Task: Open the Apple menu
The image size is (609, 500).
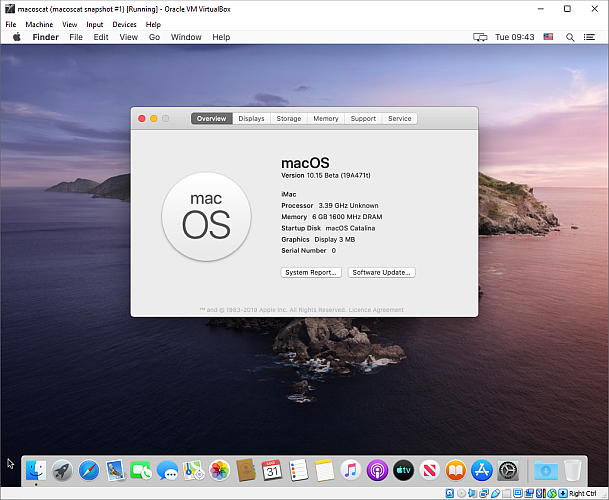Action: click(16, 37)
